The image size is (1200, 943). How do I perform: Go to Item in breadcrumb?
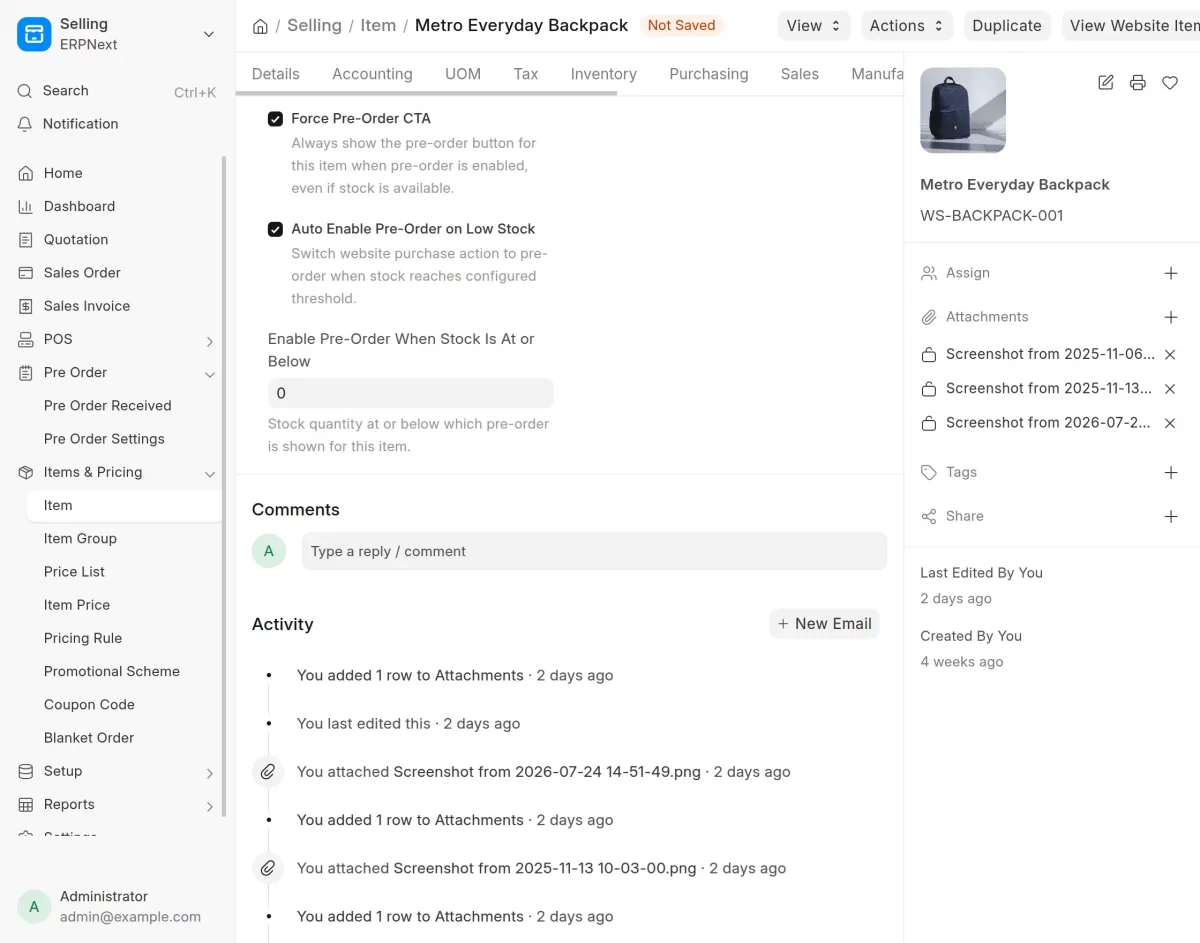378,25
